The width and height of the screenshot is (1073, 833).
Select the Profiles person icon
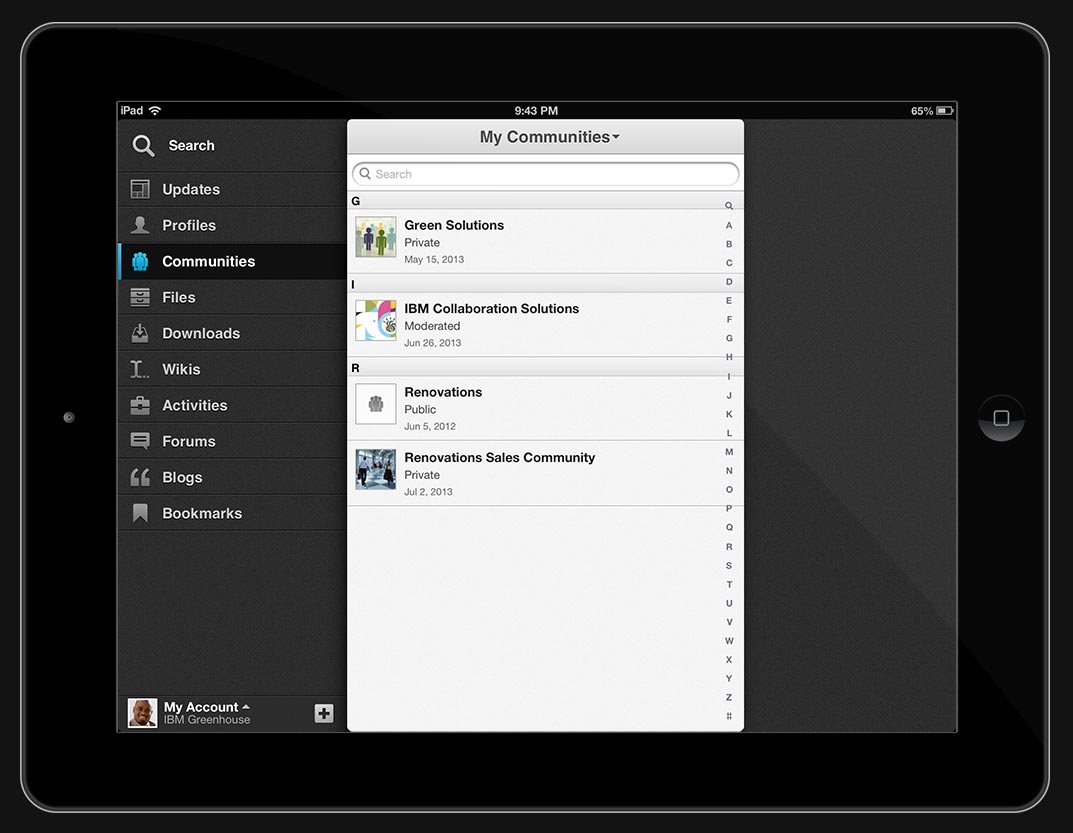click(x=141, y=226)
